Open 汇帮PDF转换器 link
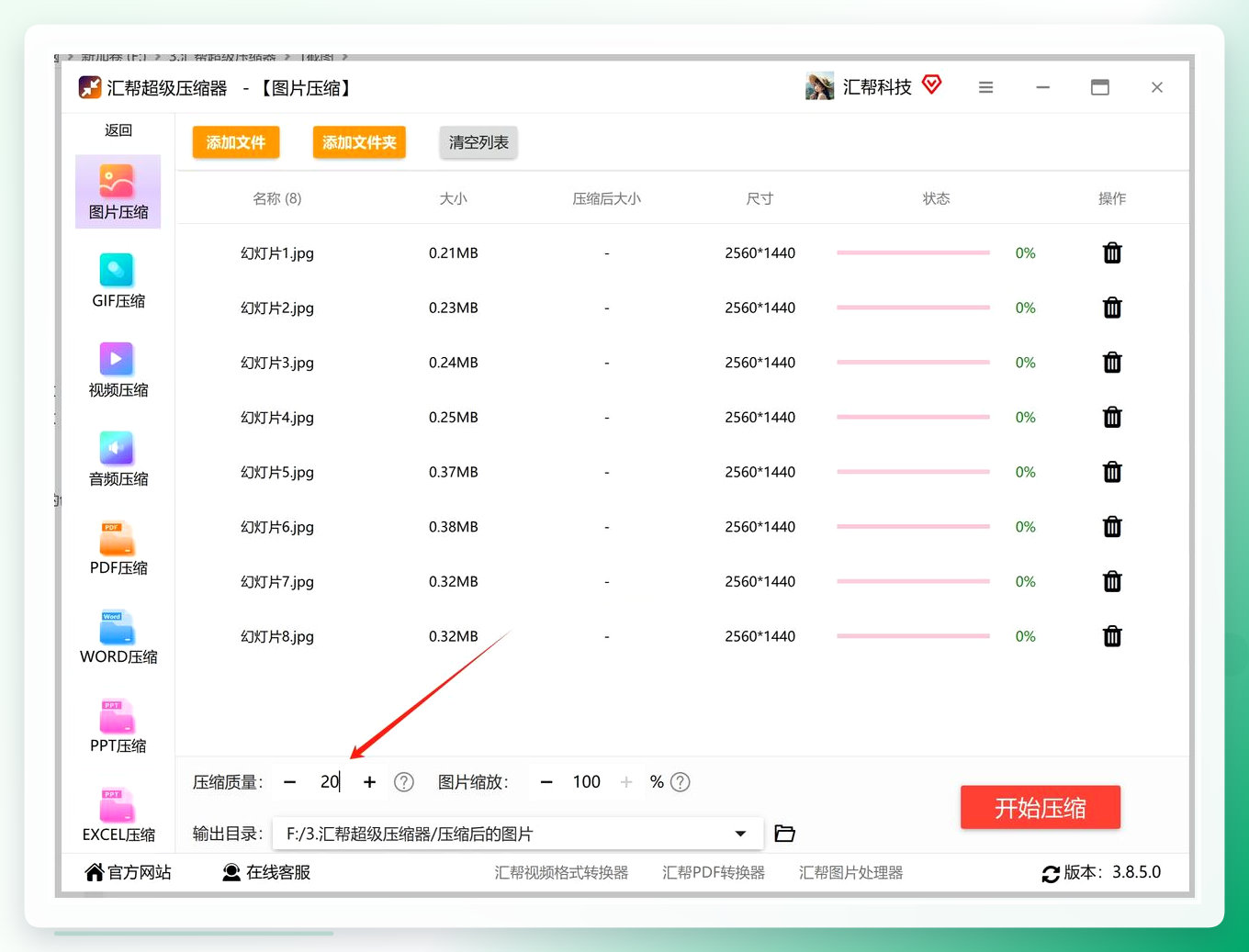 (714, 873)
